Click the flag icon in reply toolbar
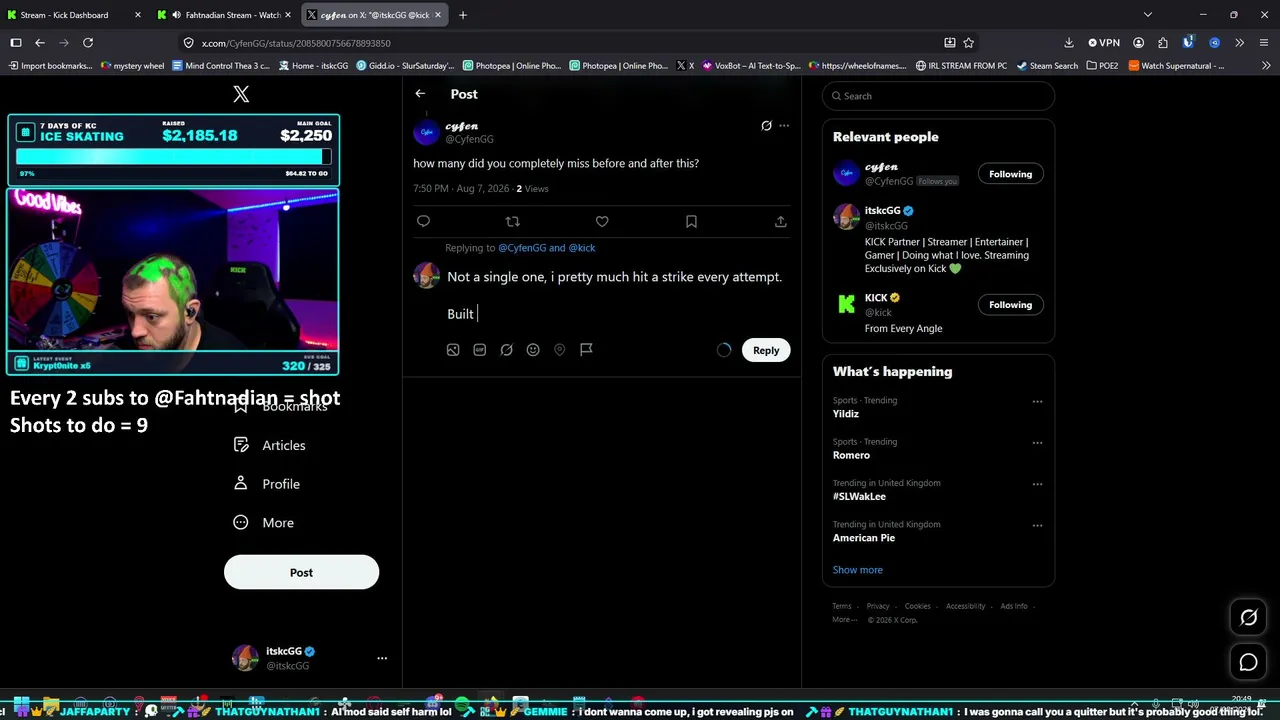 pyautogui.click(x=586, y=350)
